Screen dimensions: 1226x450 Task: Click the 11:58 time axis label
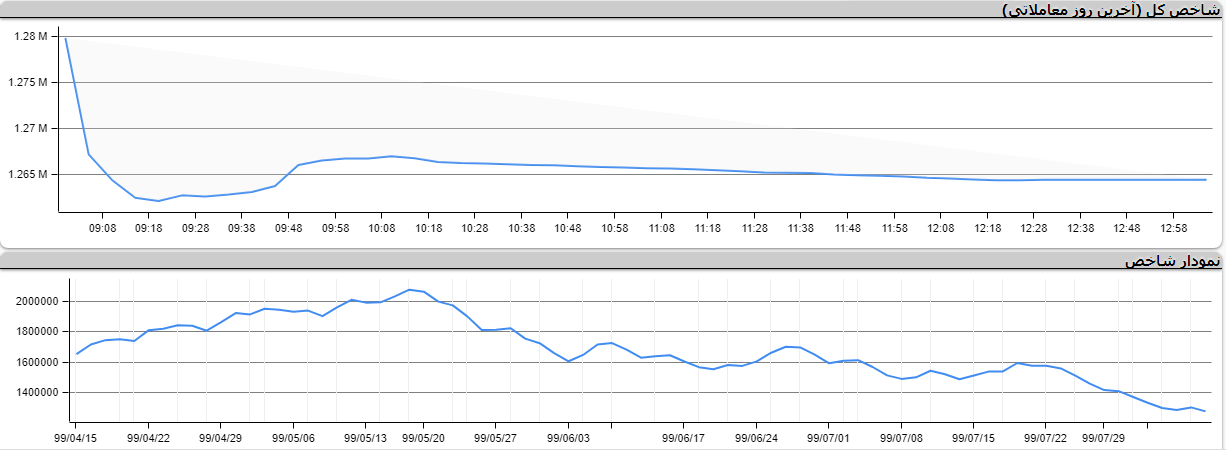tap(893, 229)
